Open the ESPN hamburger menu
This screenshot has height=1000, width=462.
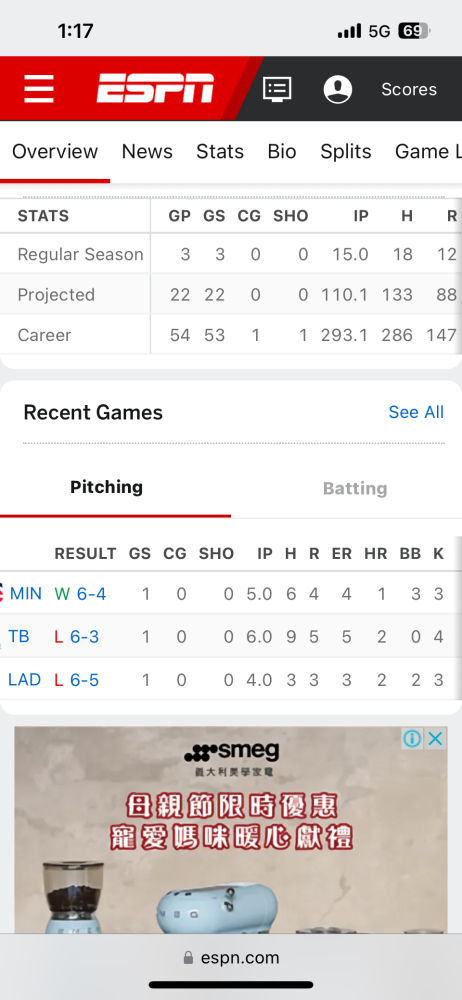[39, 89]
